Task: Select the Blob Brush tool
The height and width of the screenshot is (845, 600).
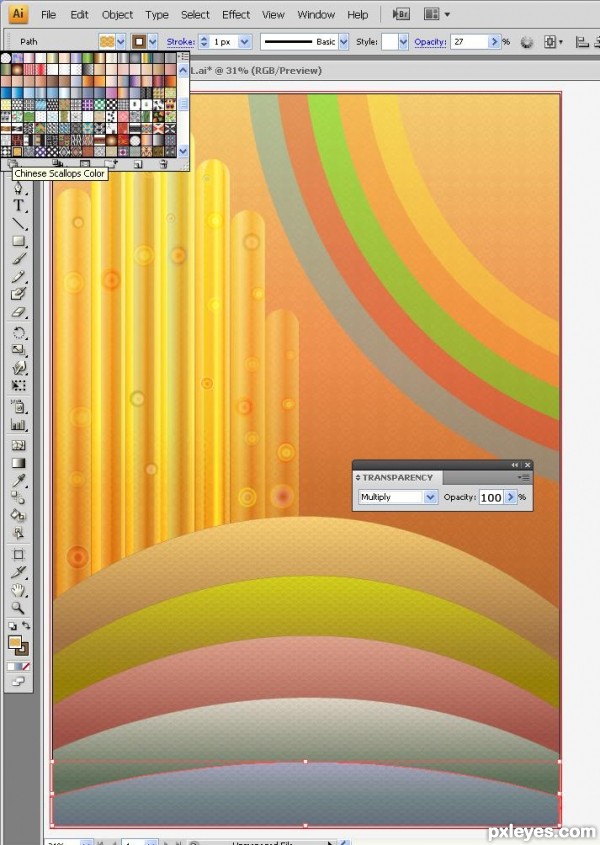Action: click(18, 294)
